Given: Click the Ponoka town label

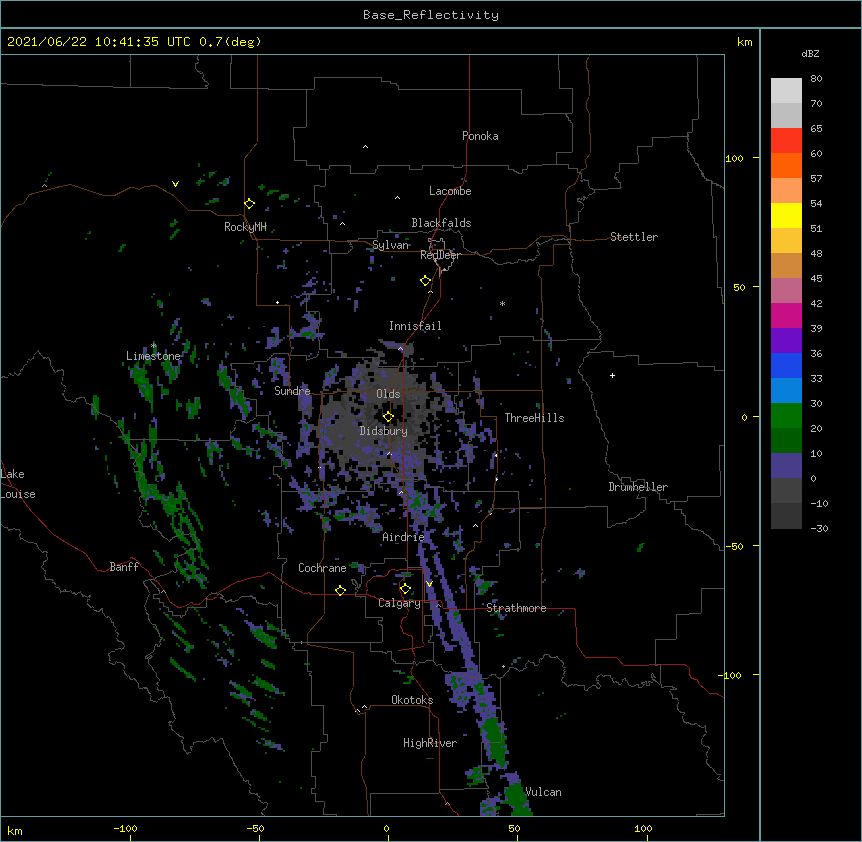Looking at the screenshot, I should 480,136.
